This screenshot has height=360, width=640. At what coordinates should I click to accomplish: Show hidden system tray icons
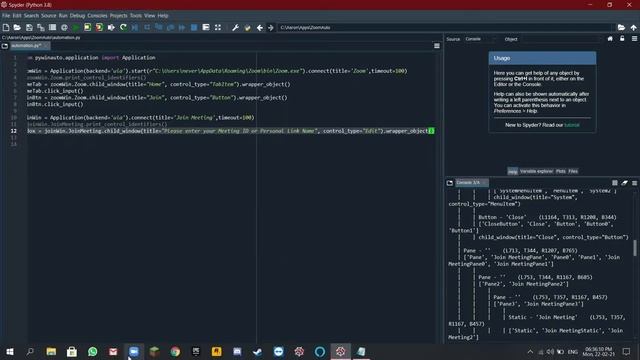(530, 351)
